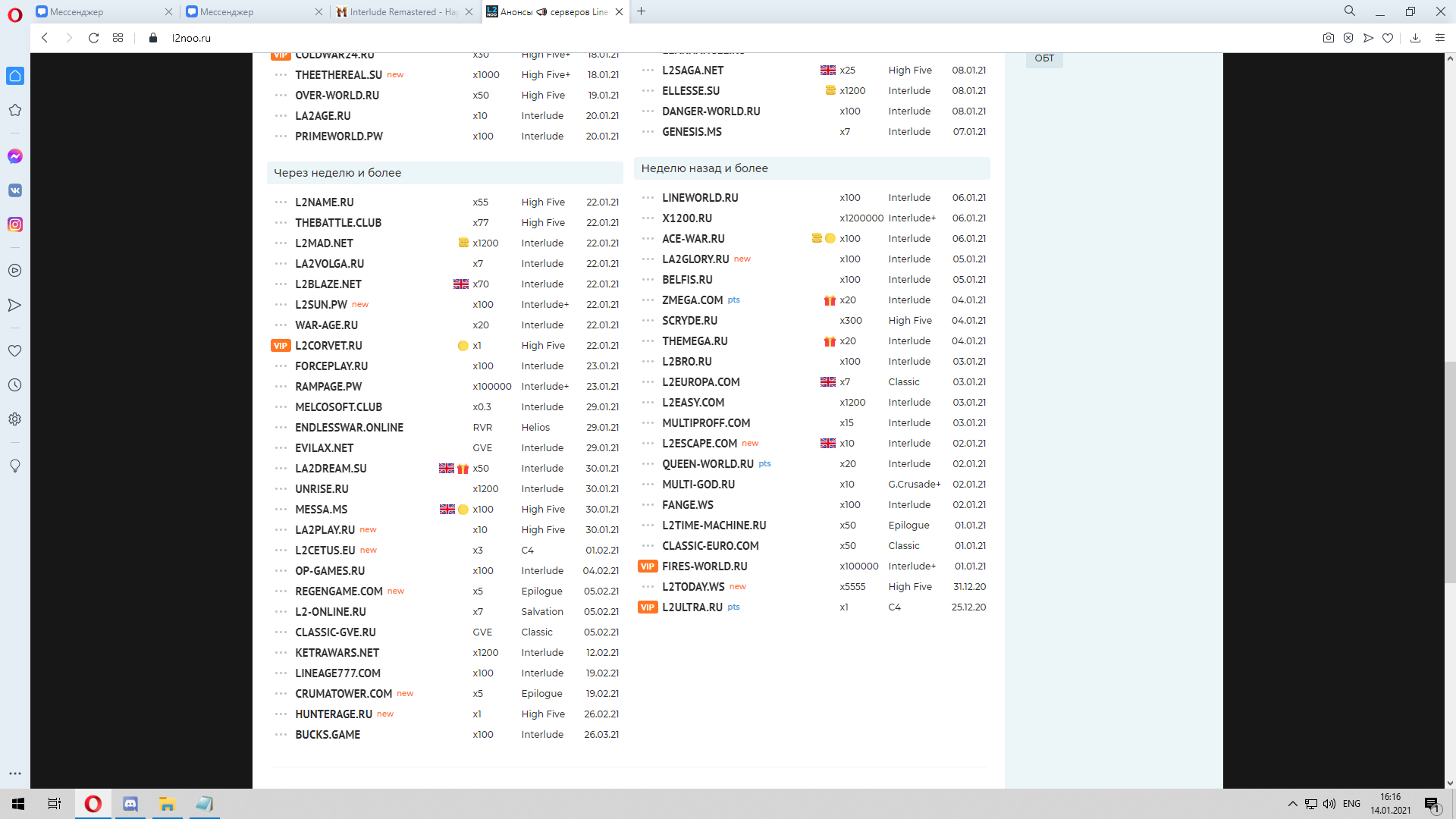
Task: Open History clock icon in sidebar
Action: point(15,385)
